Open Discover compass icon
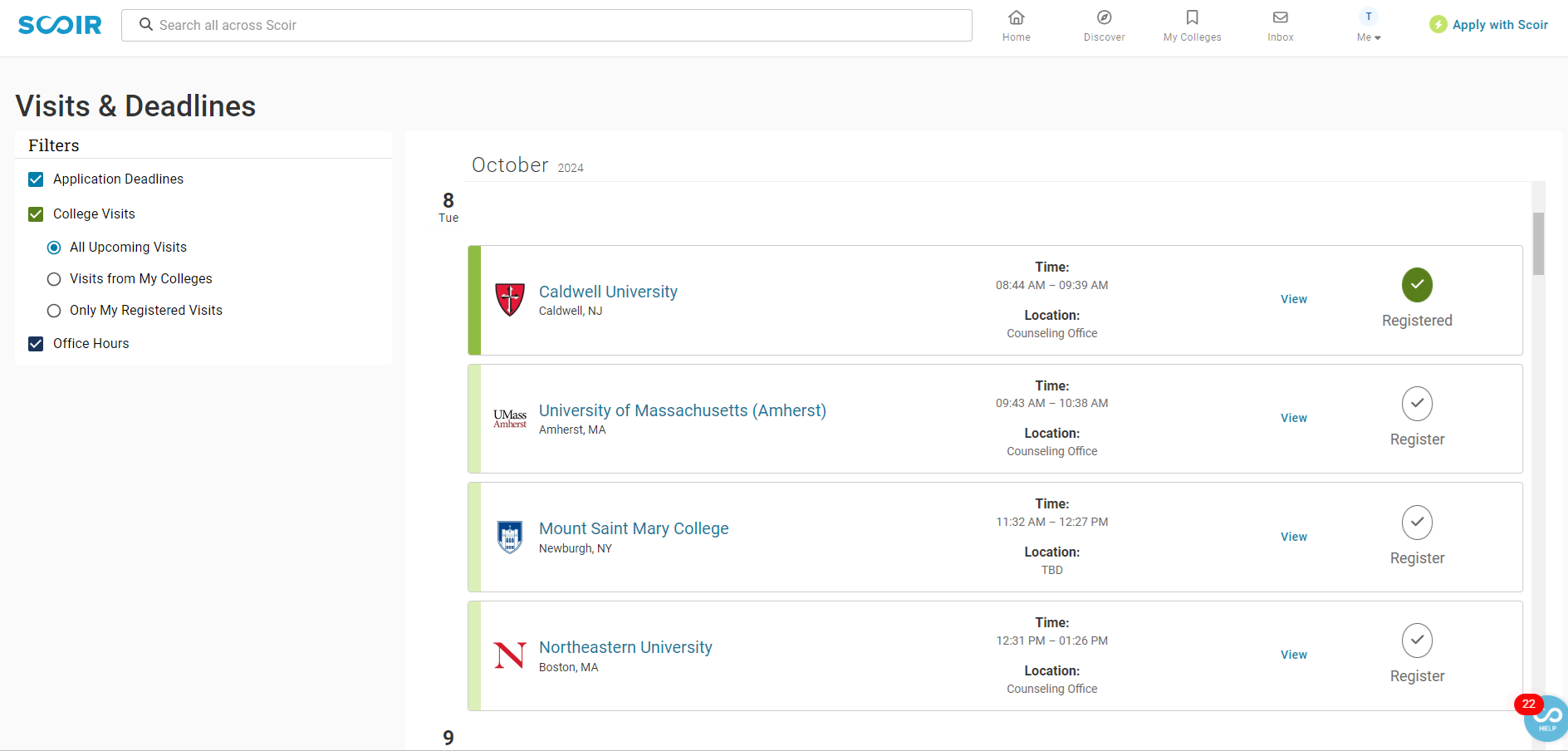This screenshot has width=1568, height=751. [1104, 17]
